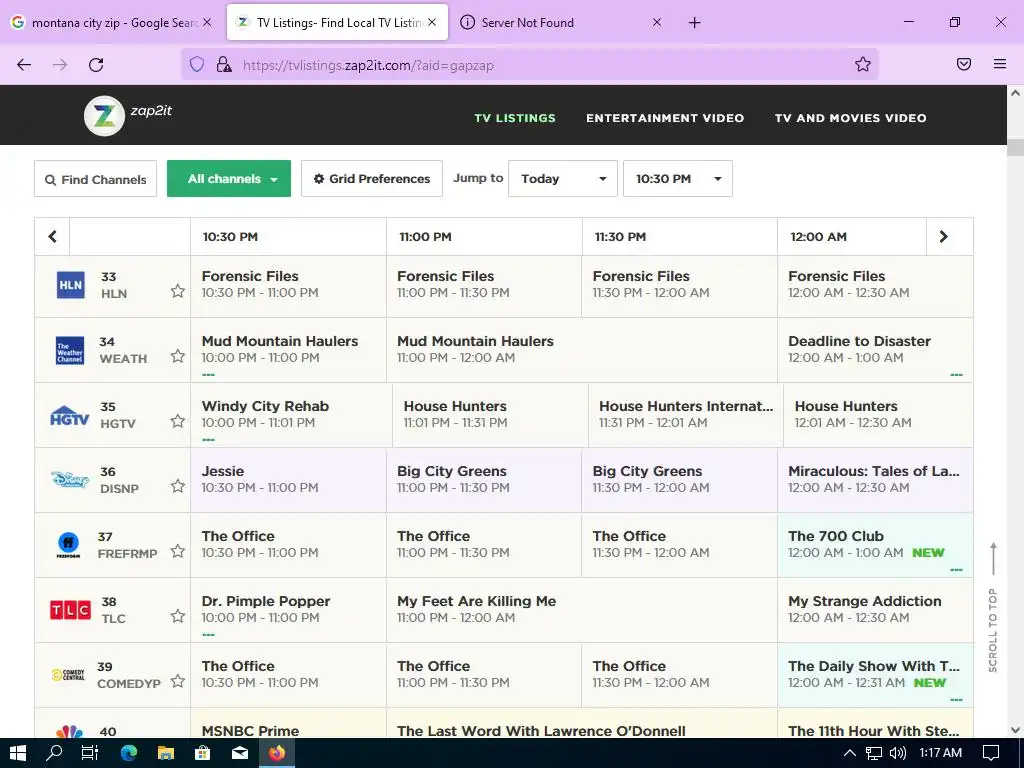This screenshot has height=768, width=1024.
Task: Open Task View on taskbar
Action: [90, 753]
